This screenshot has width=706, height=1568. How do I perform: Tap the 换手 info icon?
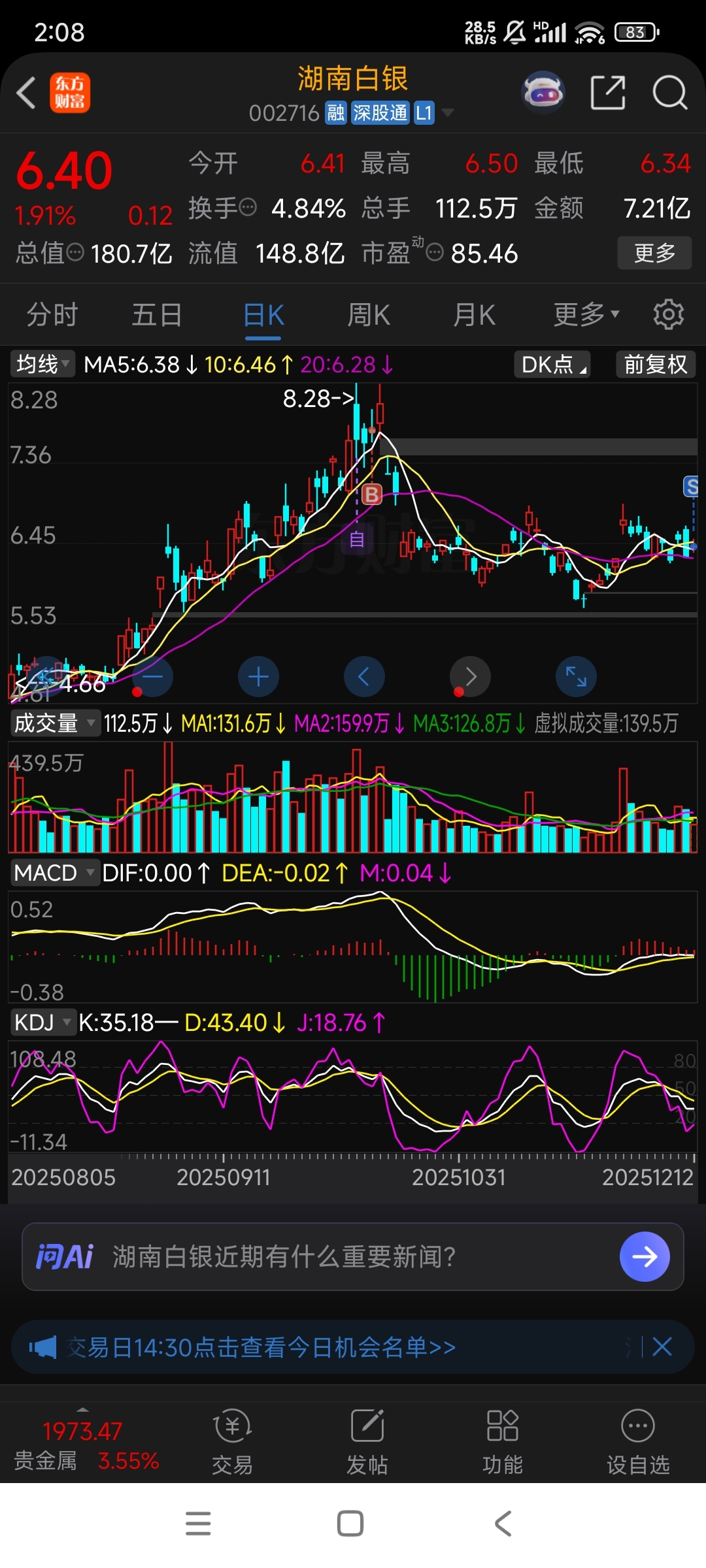[248, 208]
